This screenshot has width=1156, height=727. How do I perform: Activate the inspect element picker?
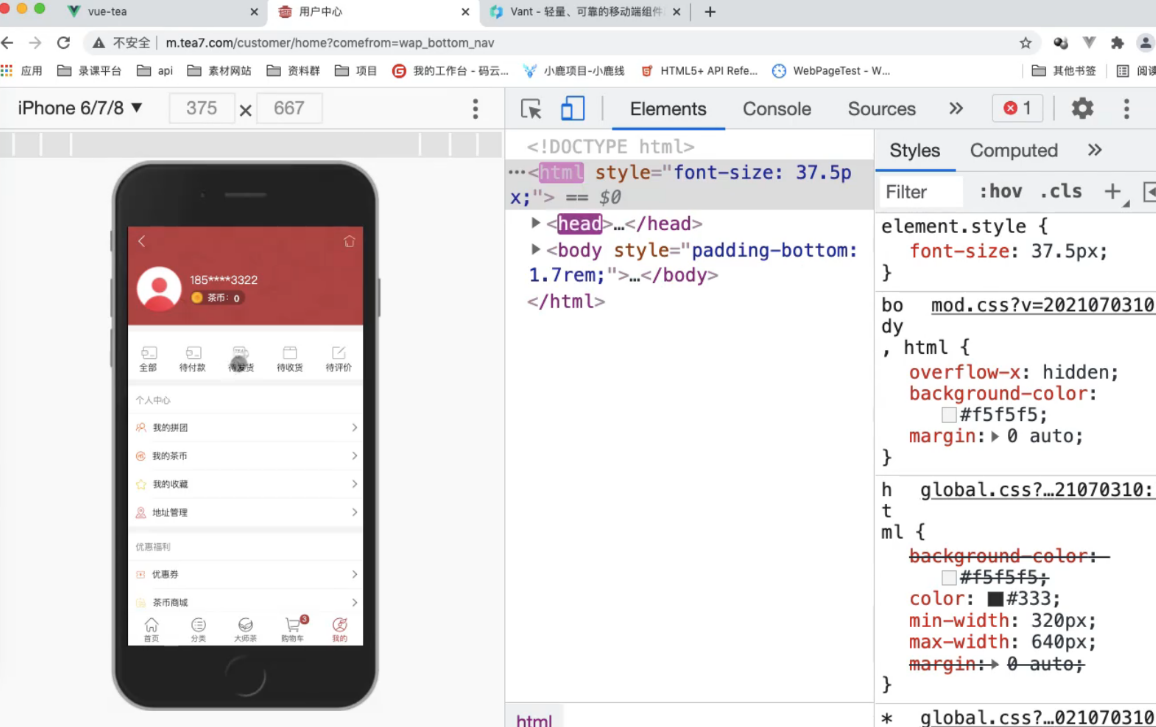tap(531, 109)
